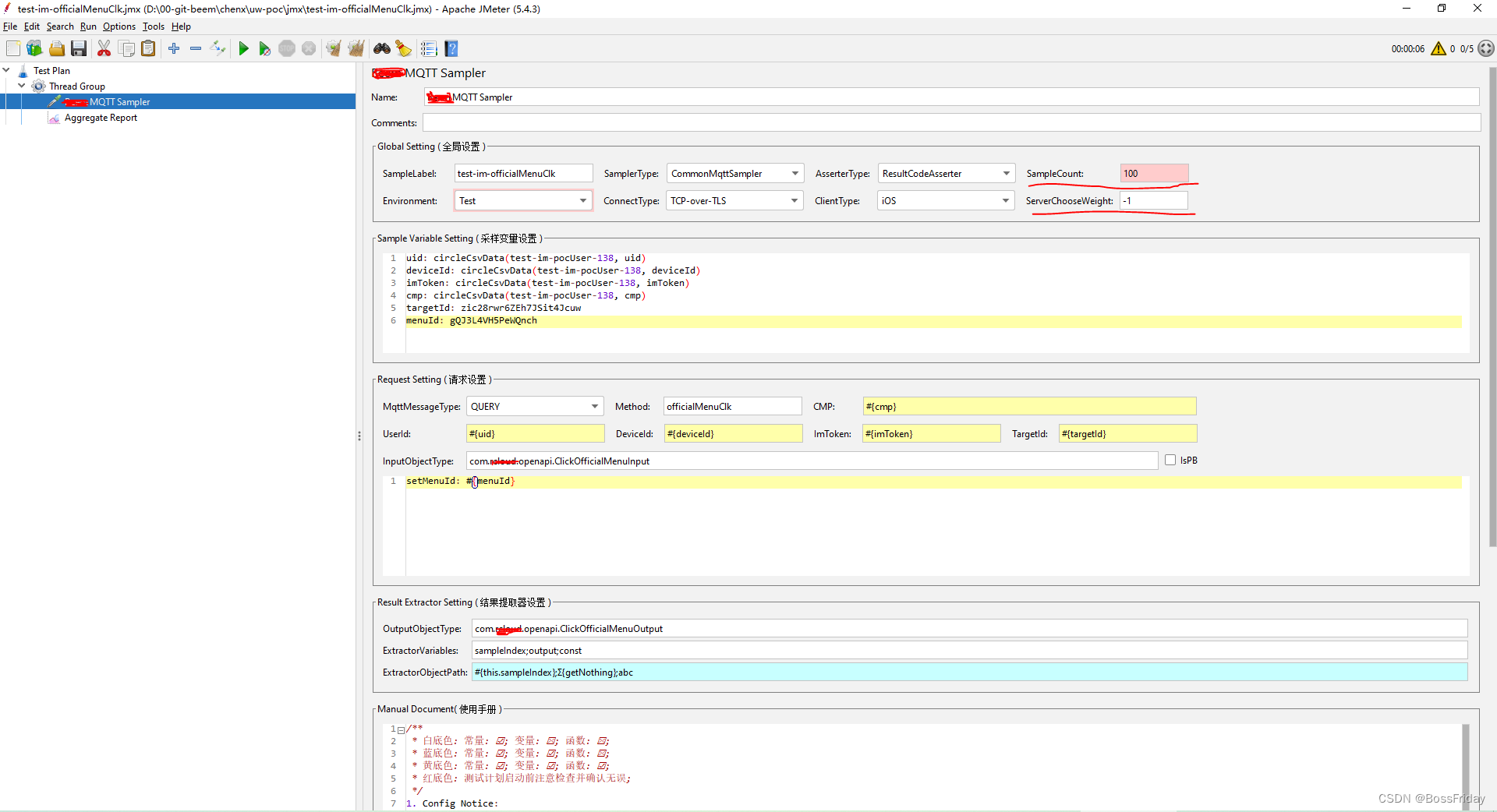Open the ConnectType TCP-over-TLS dropdown

(x=734, y=201)
